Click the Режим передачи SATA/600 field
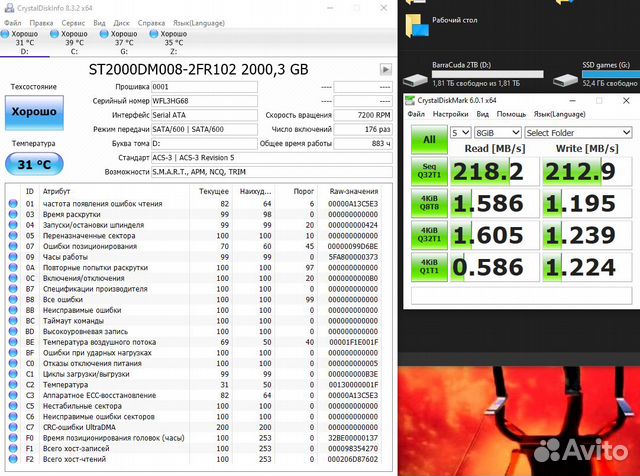This screenshot has width=640, height=476. (204, 129)
